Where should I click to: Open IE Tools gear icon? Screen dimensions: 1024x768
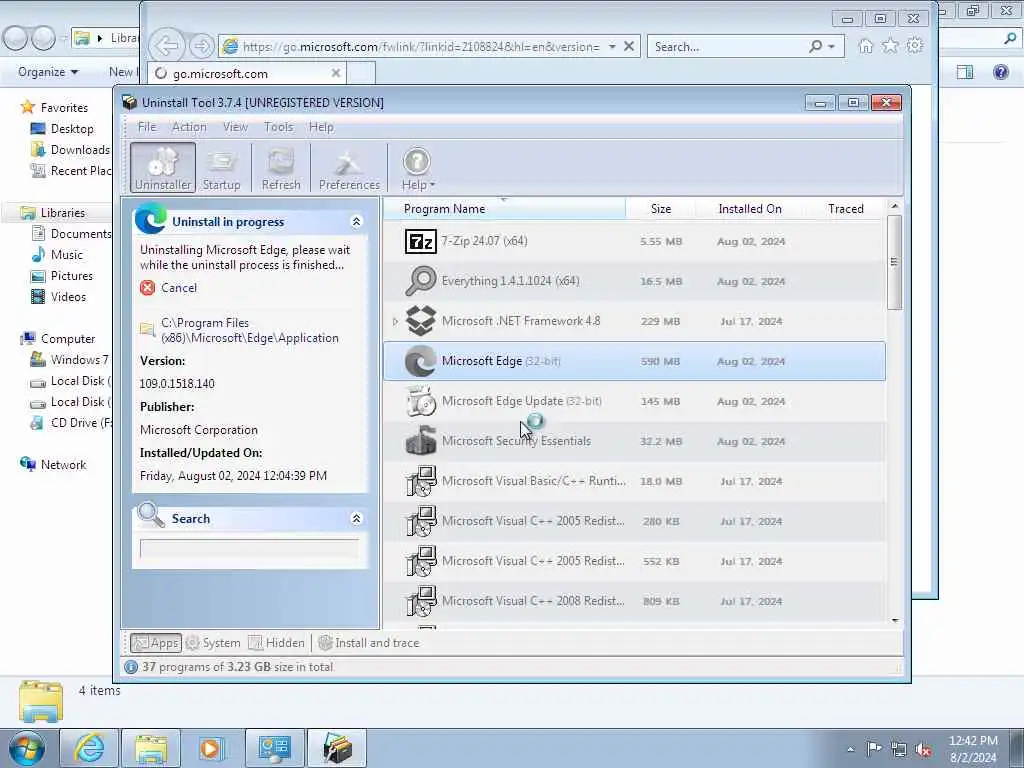pos(915,46)
